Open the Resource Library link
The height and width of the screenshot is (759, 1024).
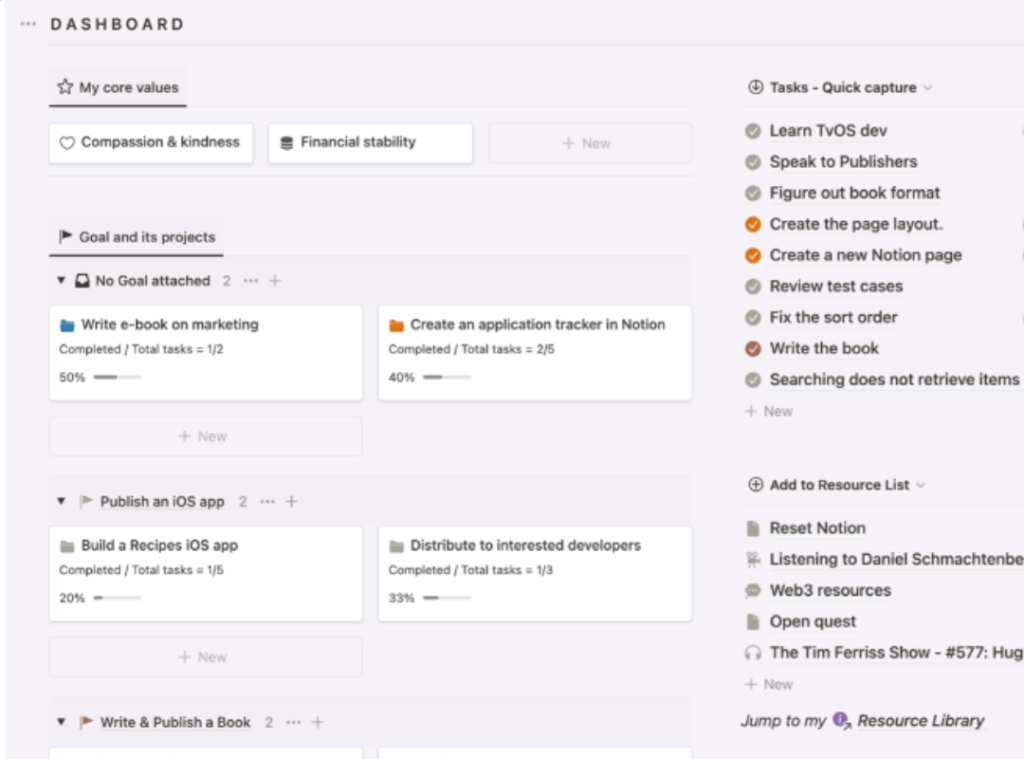tap(921, 720)
